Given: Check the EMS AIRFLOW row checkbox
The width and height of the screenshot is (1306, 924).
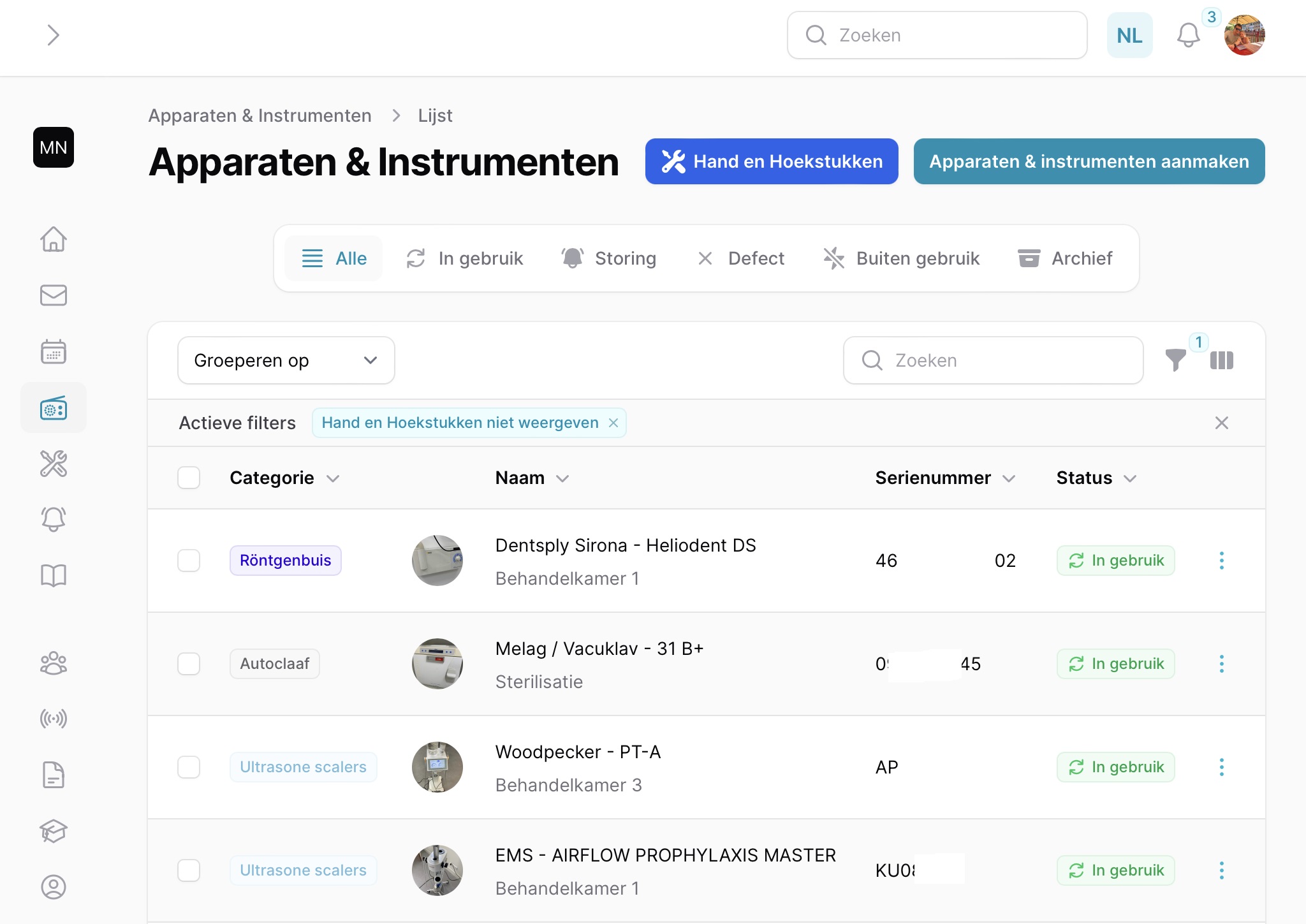Looking at the screenshot, I should 189,870.
